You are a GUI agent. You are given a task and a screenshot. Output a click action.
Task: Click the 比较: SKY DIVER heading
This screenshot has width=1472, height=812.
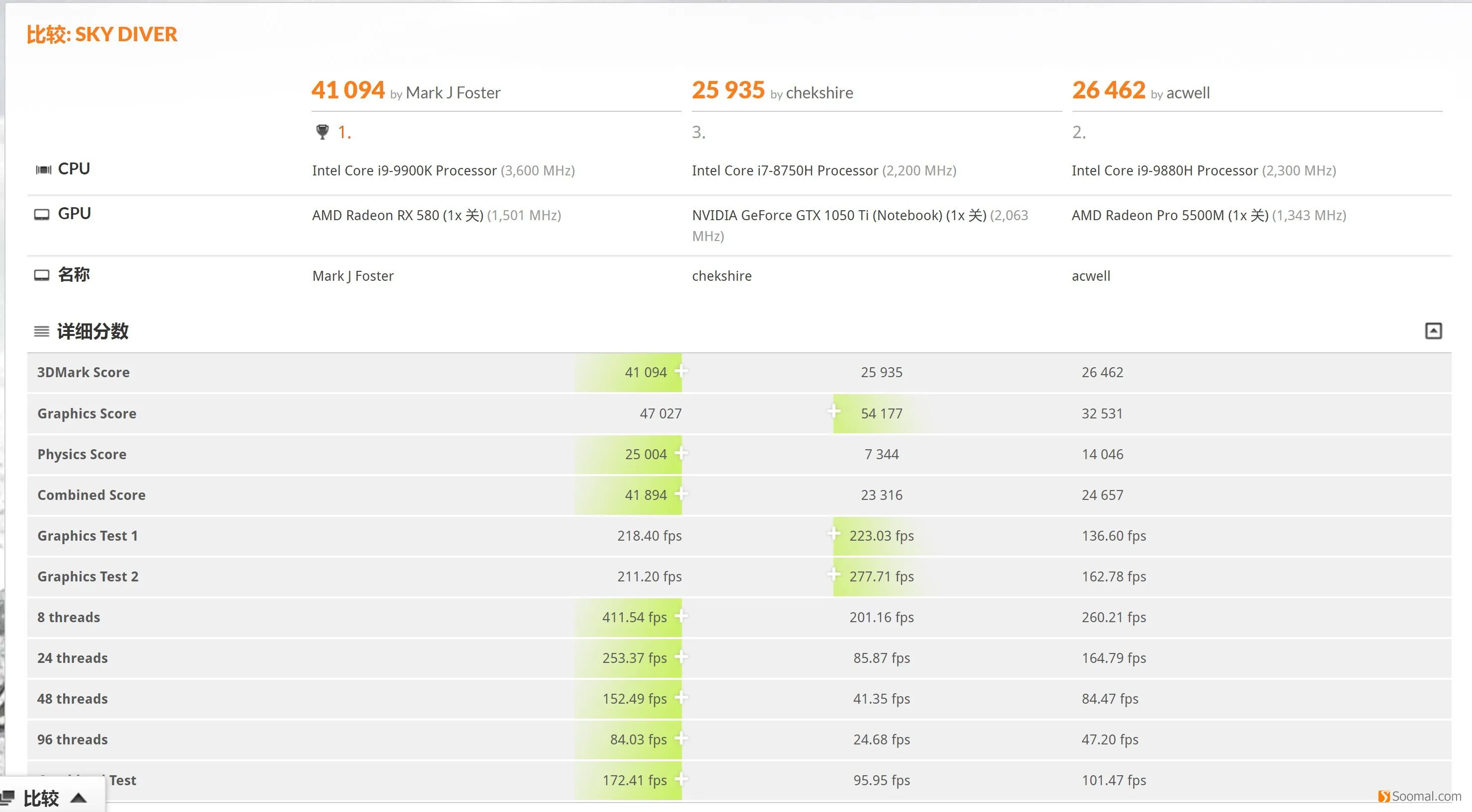coord(102,34)
